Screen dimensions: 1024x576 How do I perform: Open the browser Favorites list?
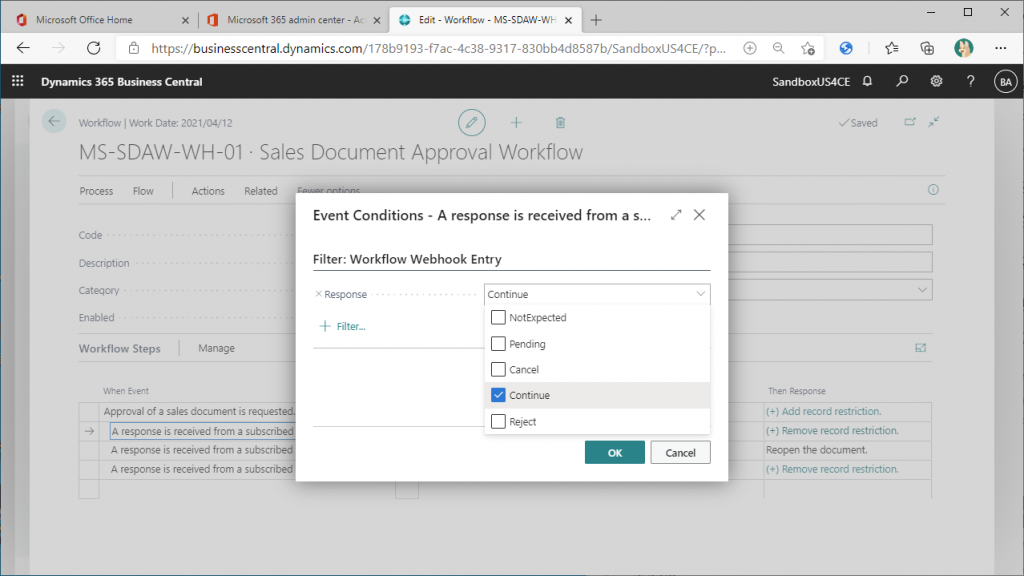click(891, 48)
